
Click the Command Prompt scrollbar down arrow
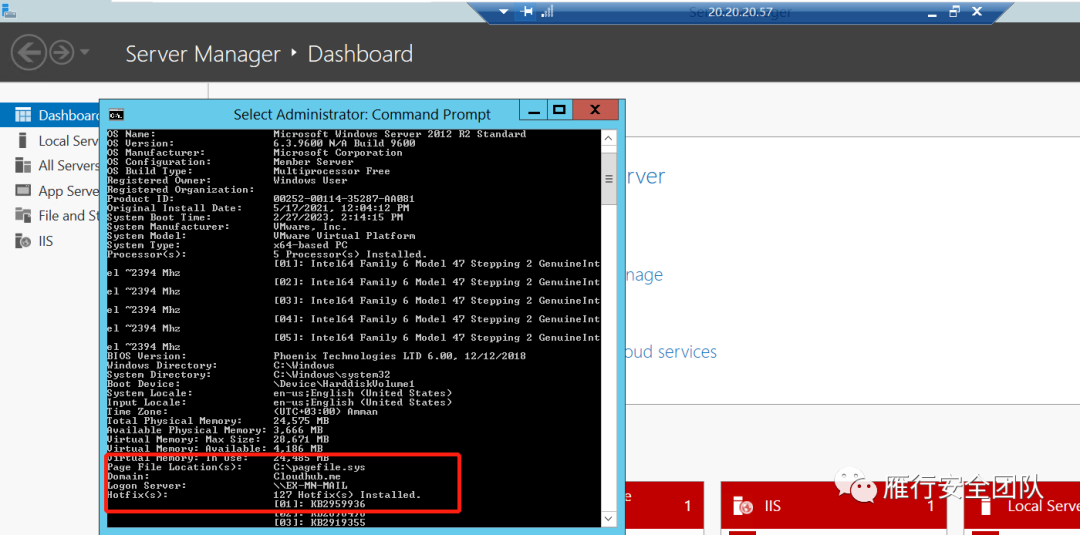tap(608, 517)
